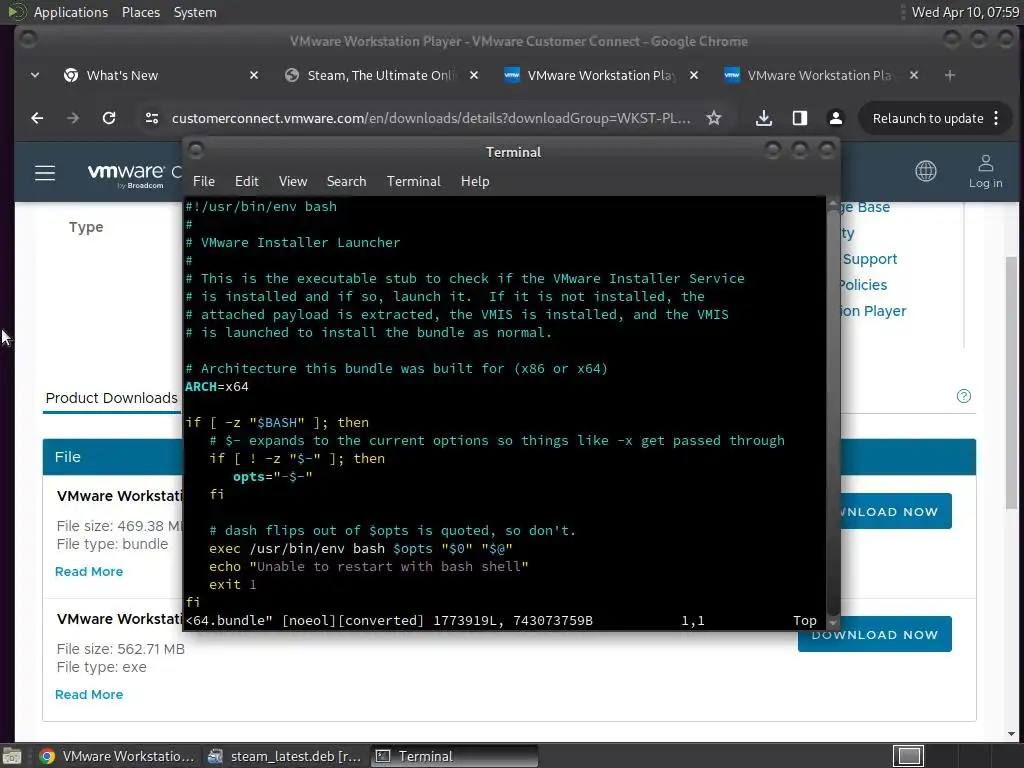Switch to steam_latest.deb taskbar entry
1024x768 pixels.
coord(285,756)
